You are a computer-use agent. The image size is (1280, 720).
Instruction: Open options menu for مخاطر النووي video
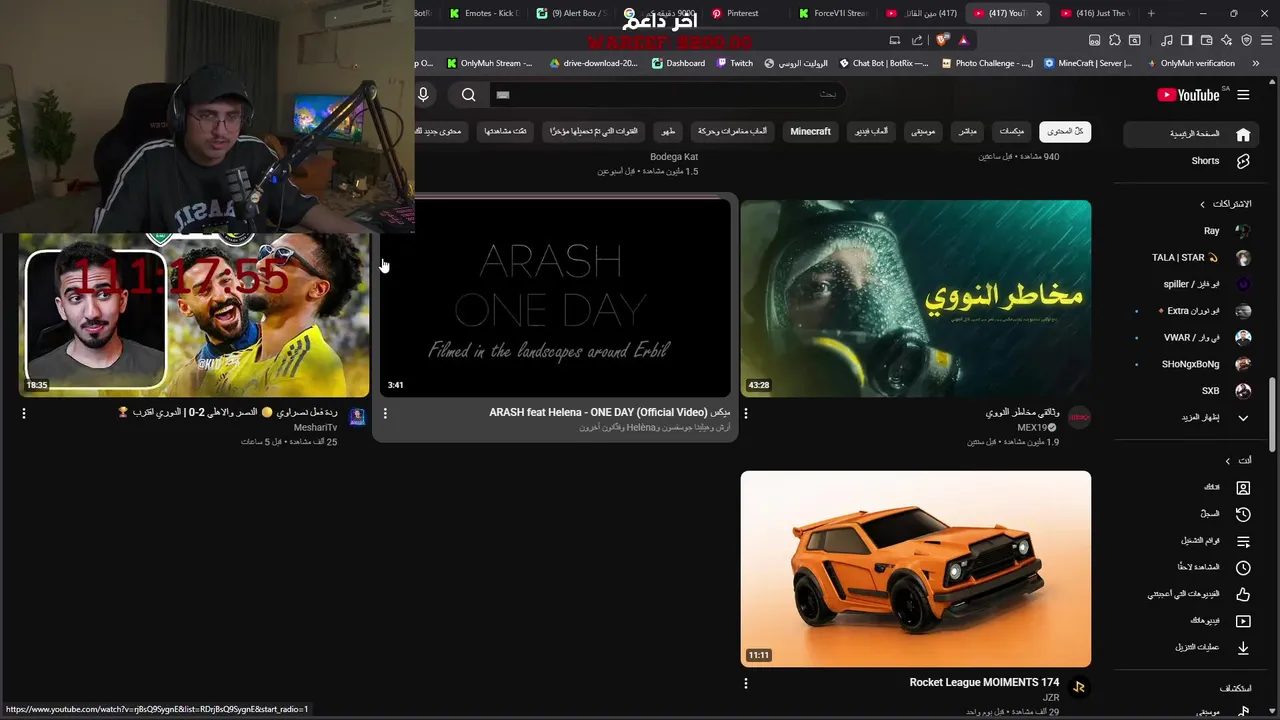(746, 413)
